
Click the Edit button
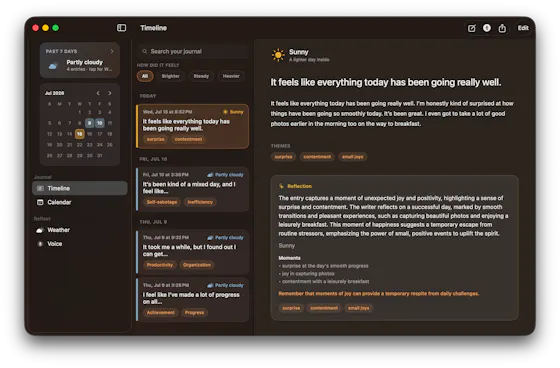[523, 28]
